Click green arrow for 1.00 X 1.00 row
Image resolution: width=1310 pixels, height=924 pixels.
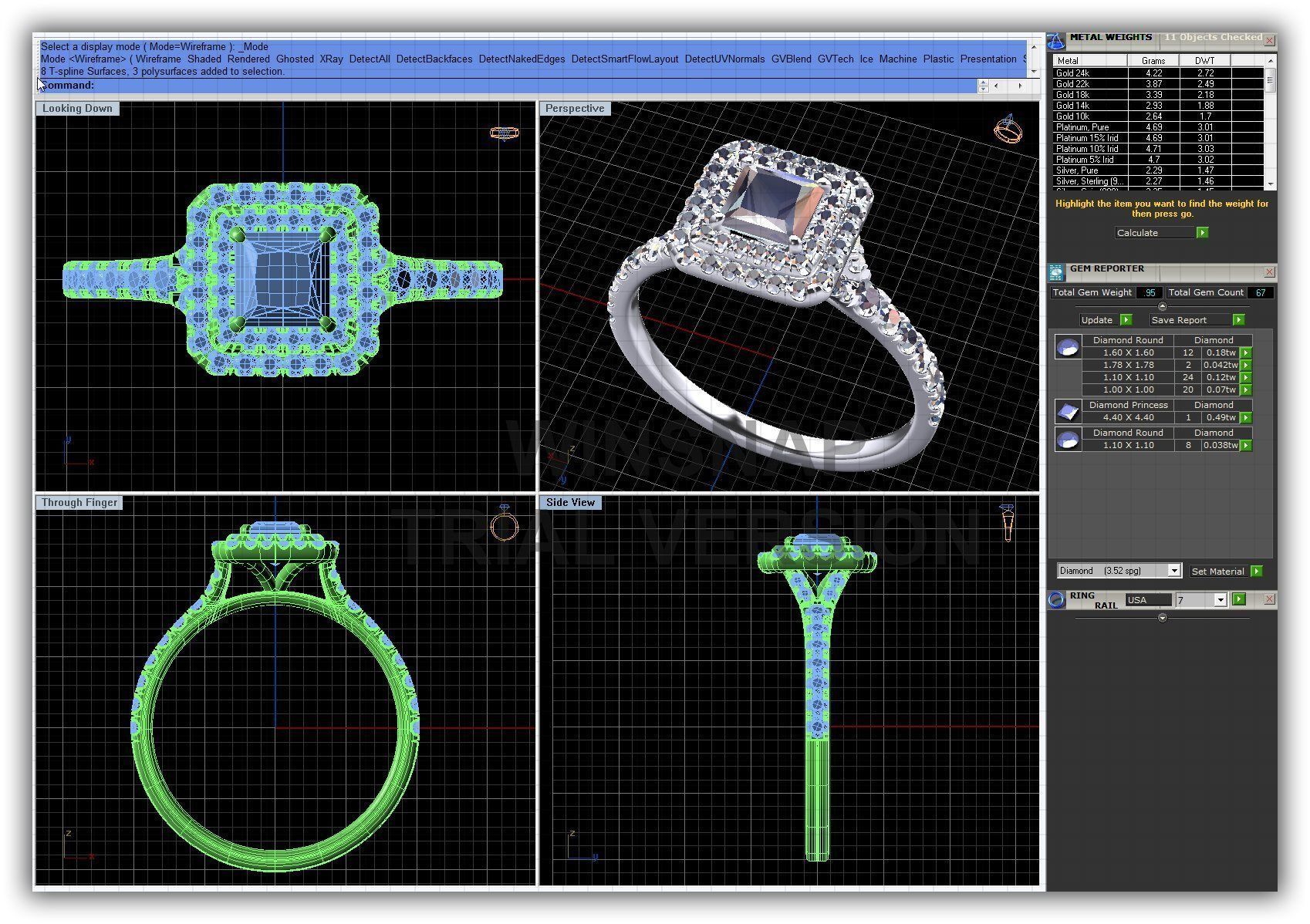pyautogui.click(x=1246, y=389)
